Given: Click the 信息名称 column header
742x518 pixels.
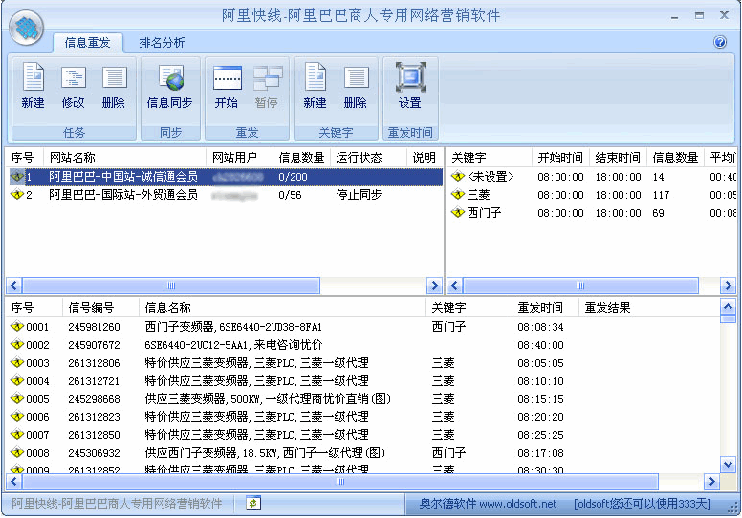Looking at the screenshot, I should coord(283,307).
